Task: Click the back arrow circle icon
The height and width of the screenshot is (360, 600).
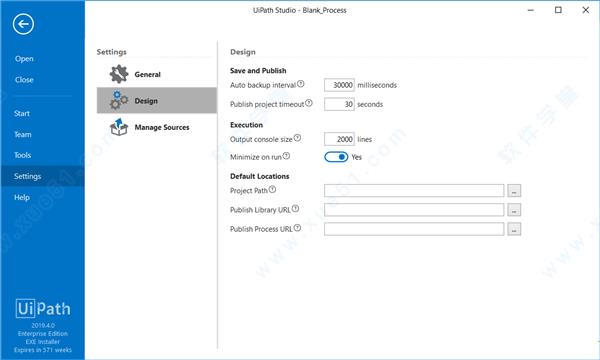Action: pos(23,24)
